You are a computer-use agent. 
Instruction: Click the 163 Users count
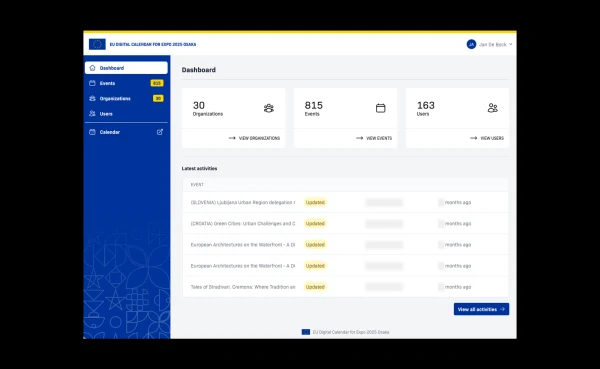pos(426,105)
